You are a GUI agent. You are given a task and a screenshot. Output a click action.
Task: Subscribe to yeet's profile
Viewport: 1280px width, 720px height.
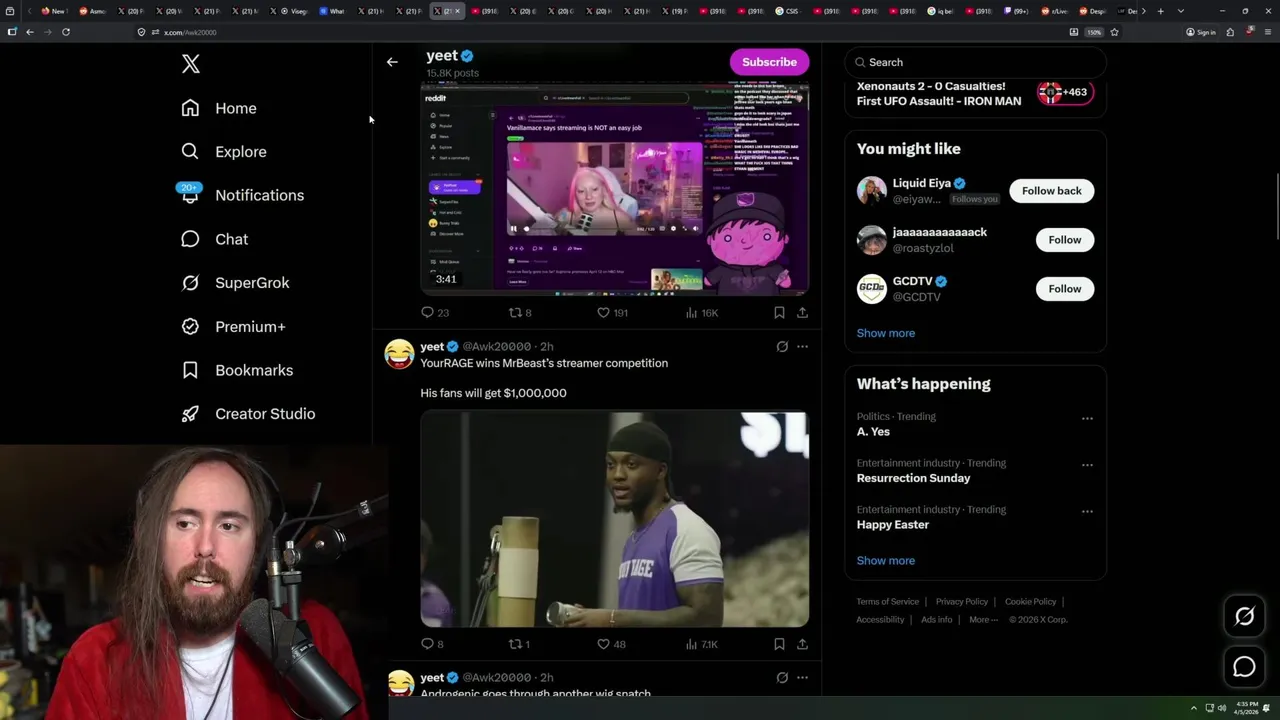[769, 62]
